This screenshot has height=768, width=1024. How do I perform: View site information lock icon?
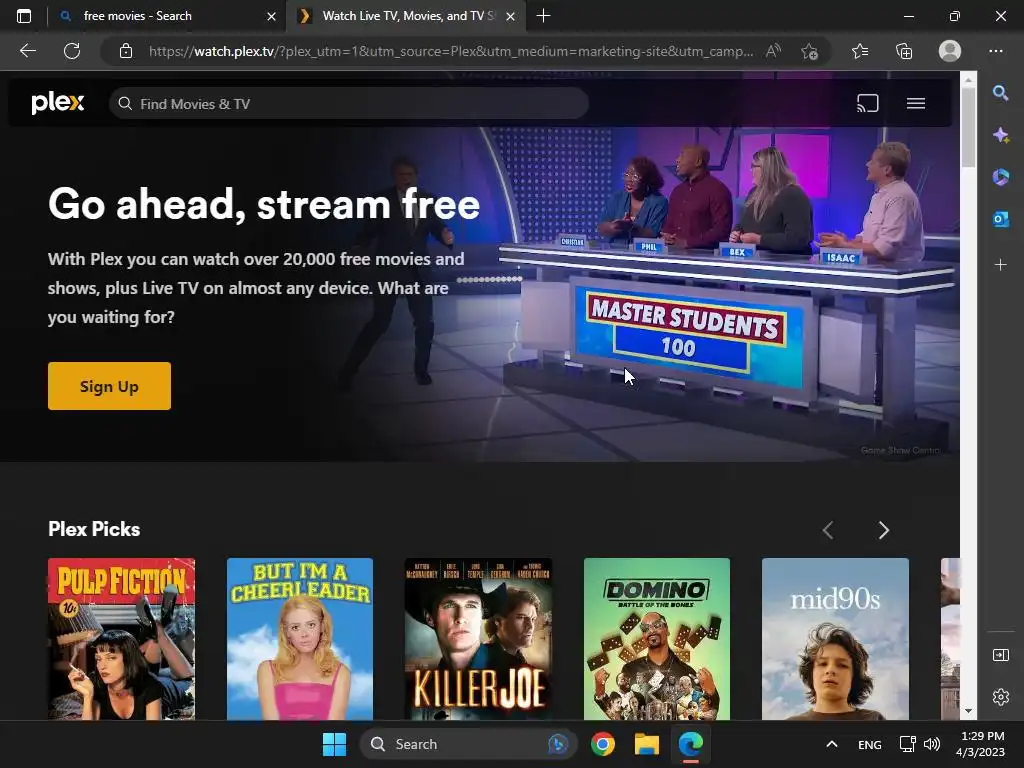click(126, 51)
